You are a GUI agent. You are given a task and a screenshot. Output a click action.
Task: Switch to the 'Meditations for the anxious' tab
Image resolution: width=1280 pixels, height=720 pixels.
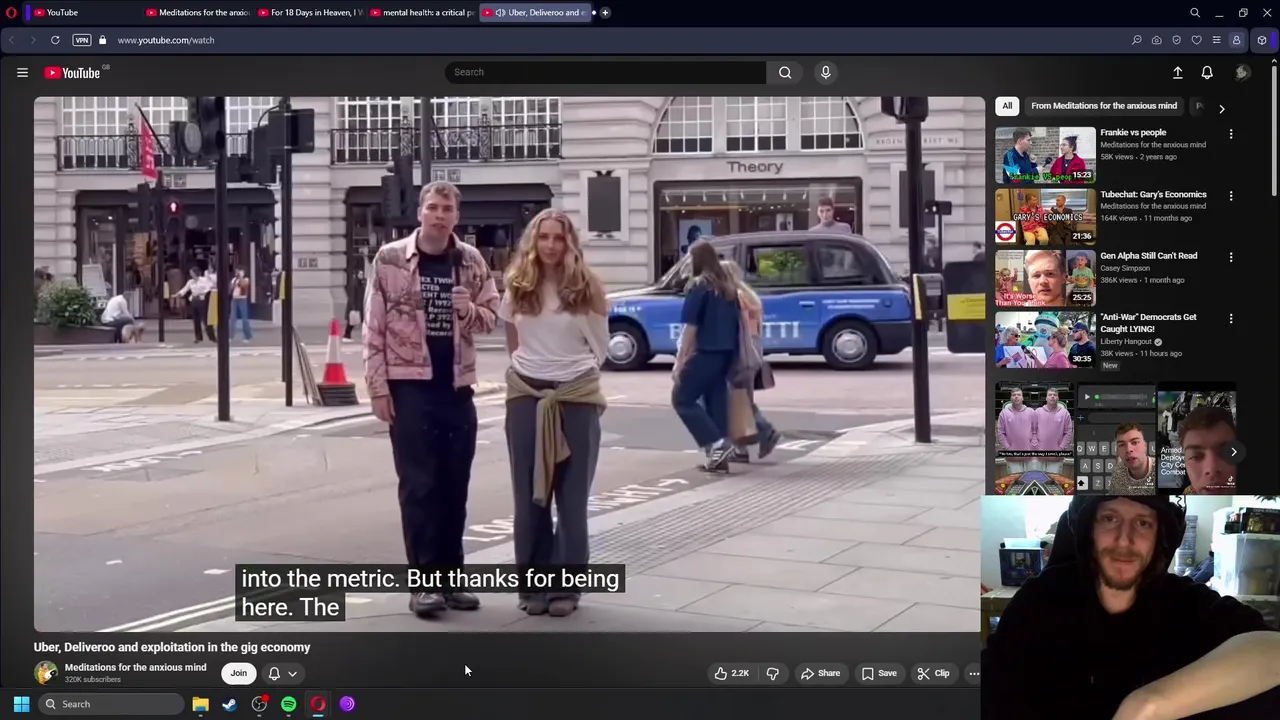coord(197,13)
